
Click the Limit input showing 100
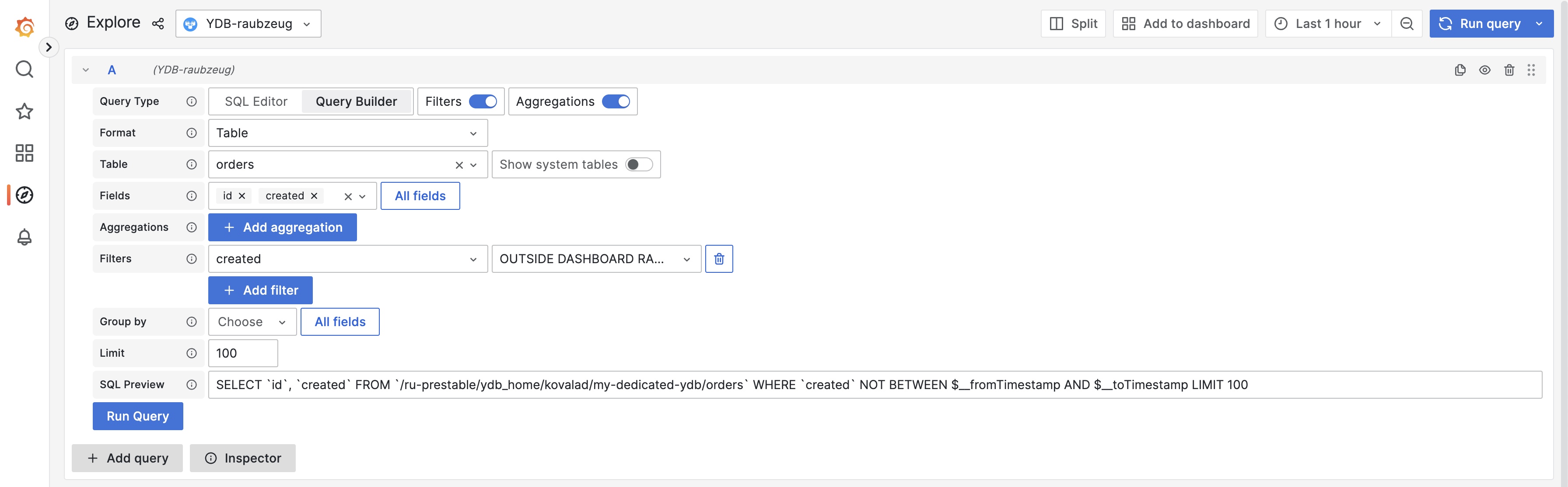pos(242,353)
